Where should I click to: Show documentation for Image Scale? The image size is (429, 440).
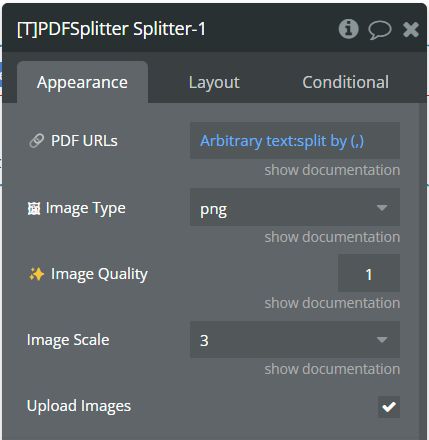pyautogui.click(x=332, y=369)
